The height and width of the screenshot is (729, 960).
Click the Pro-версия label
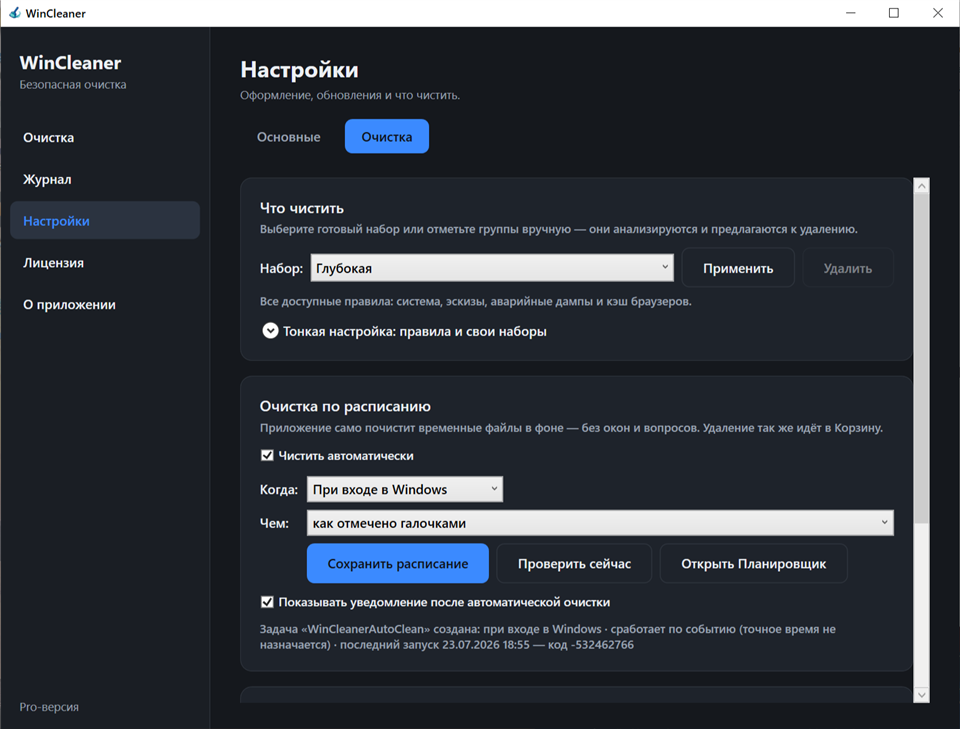click(49, 706)
